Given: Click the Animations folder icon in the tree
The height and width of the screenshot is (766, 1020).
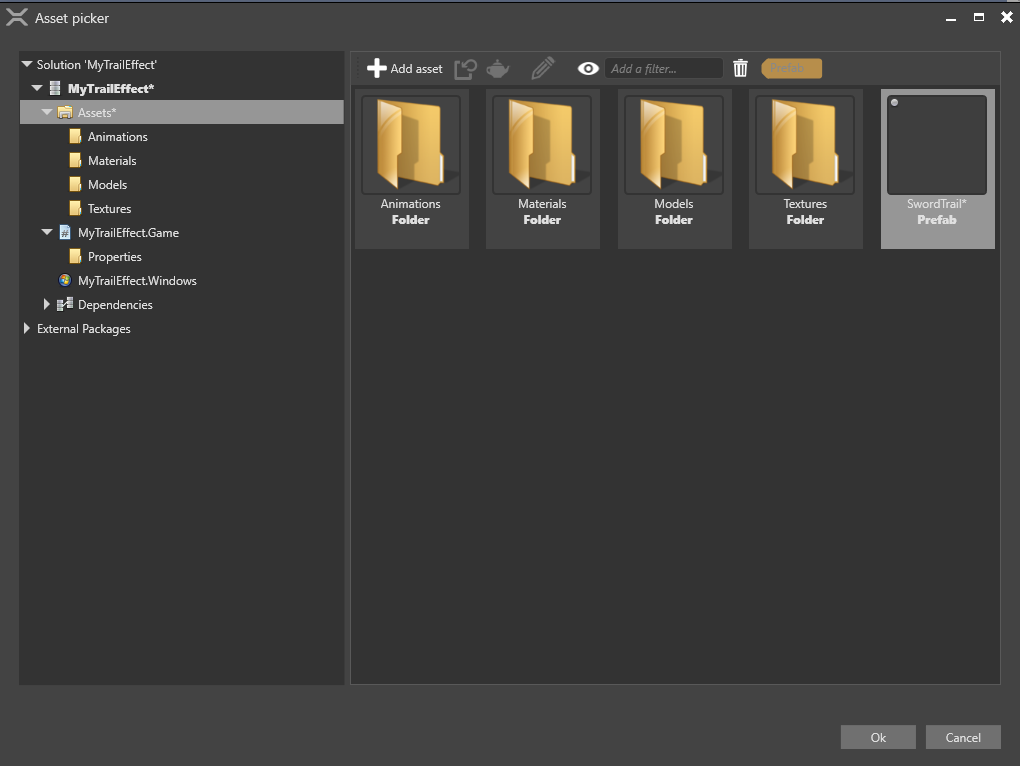Looking at the screenshot, I should [75, 136].
